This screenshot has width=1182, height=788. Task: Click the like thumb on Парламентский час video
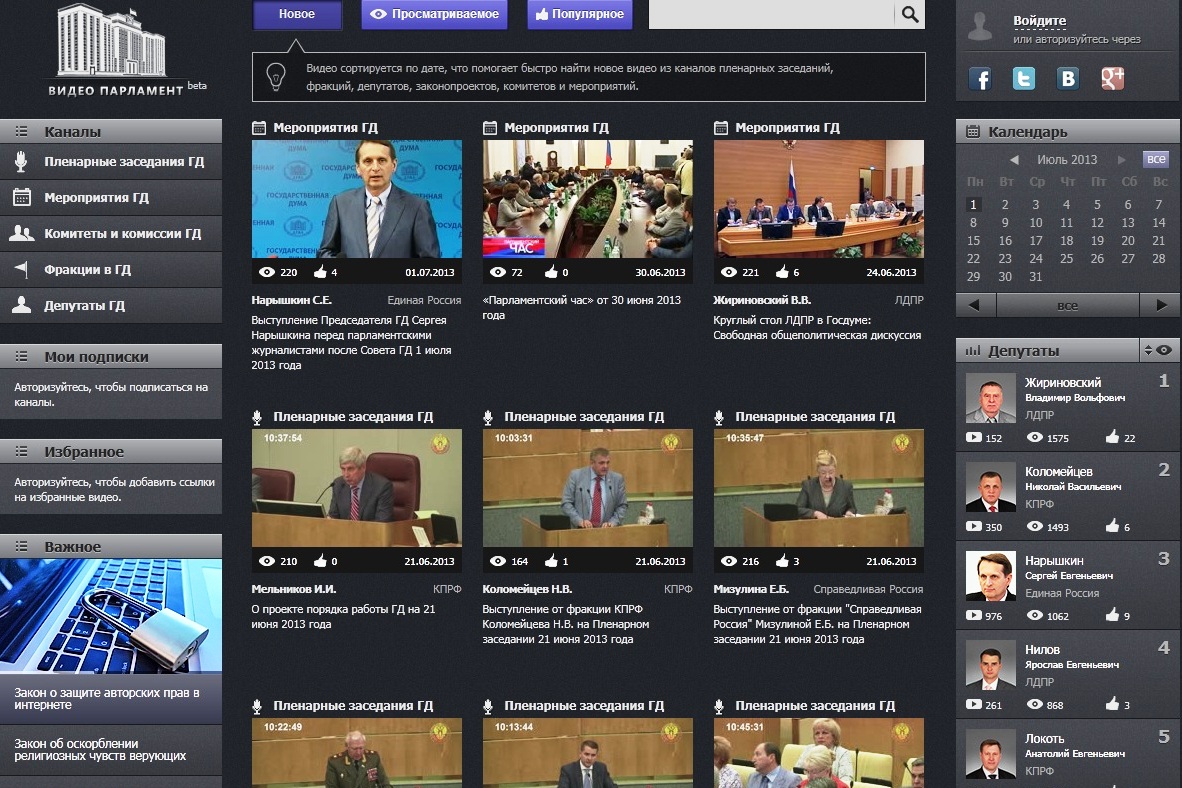pyautogui.click(x=551, y=271)
